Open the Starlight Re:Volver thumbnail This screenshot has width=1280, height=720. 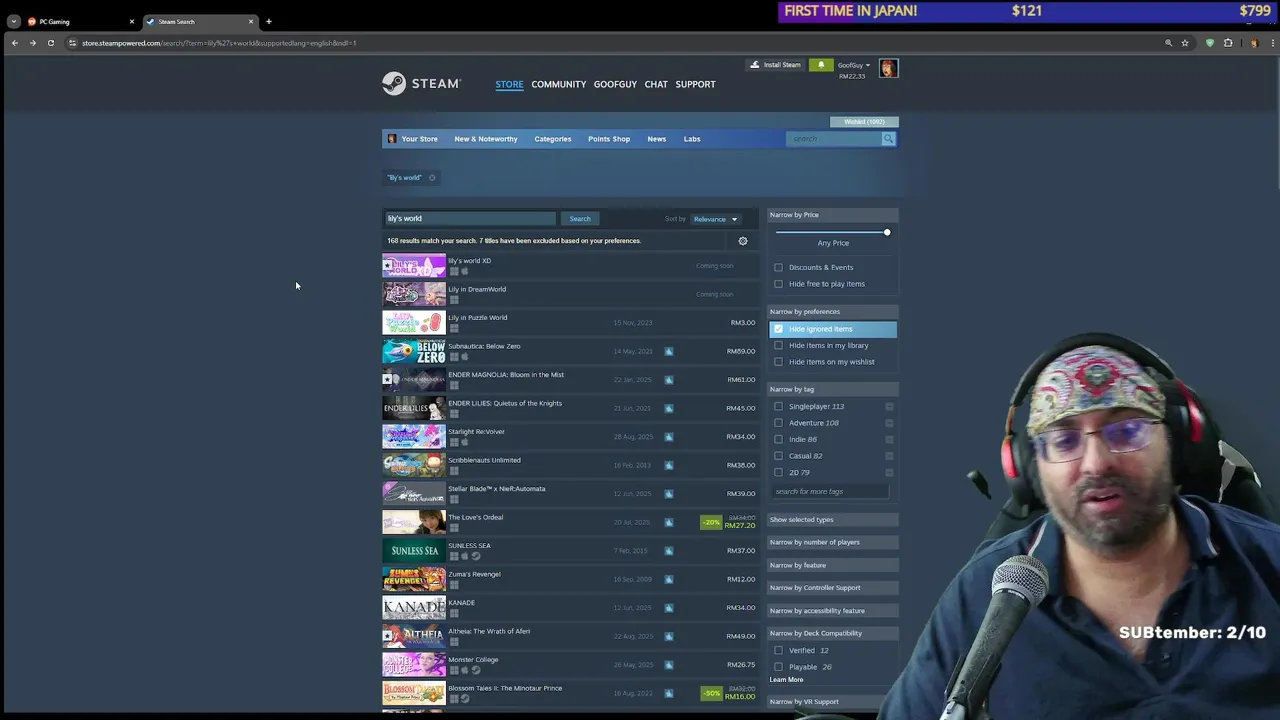[414, 437]
